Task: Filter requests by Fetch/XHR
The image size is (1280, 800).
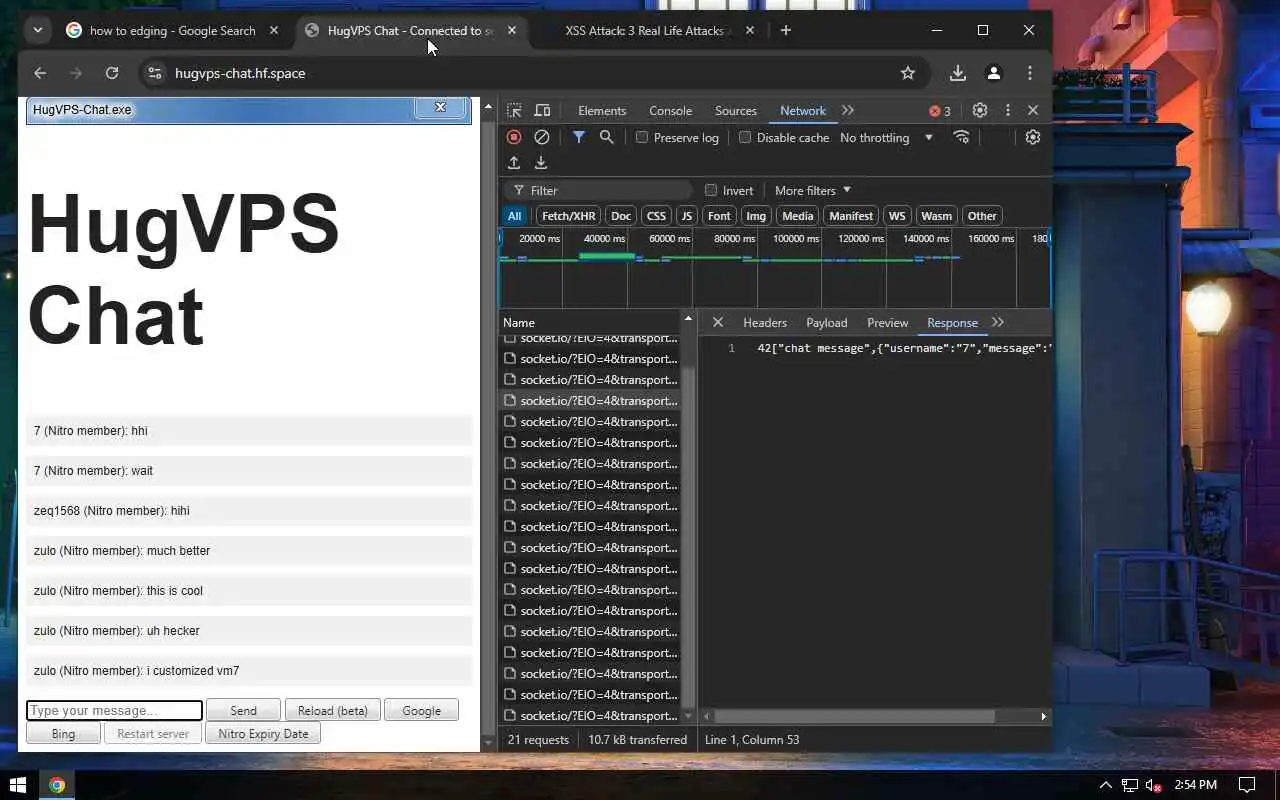Action: tap(568, 215)
